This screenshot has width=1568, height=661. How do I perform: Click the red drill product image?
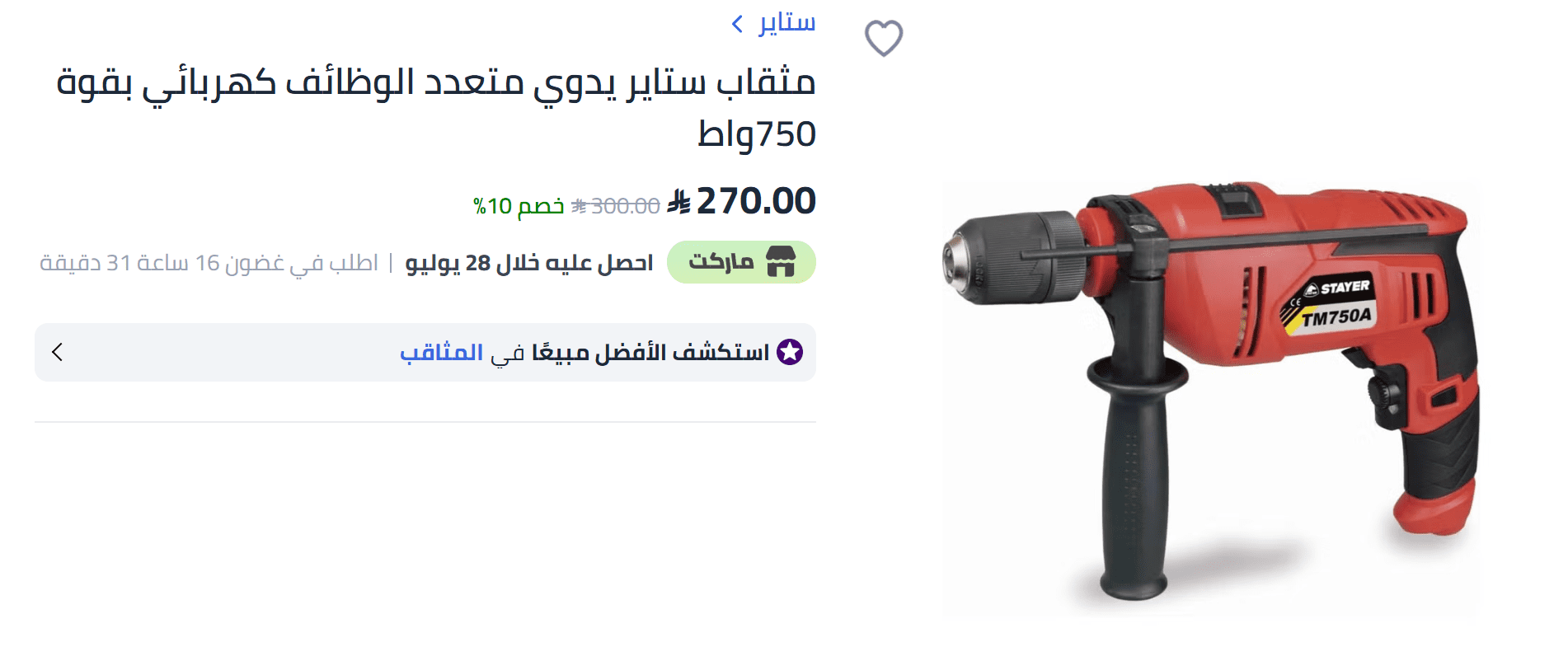[x=1211, y=391]
